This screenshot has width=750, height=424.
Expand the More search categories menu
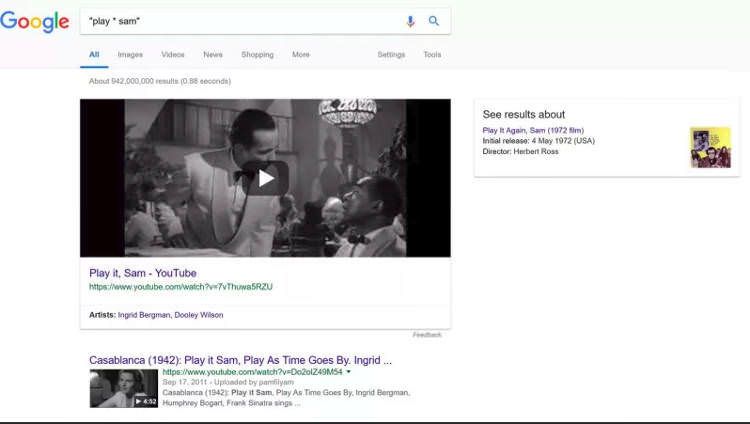301,55
